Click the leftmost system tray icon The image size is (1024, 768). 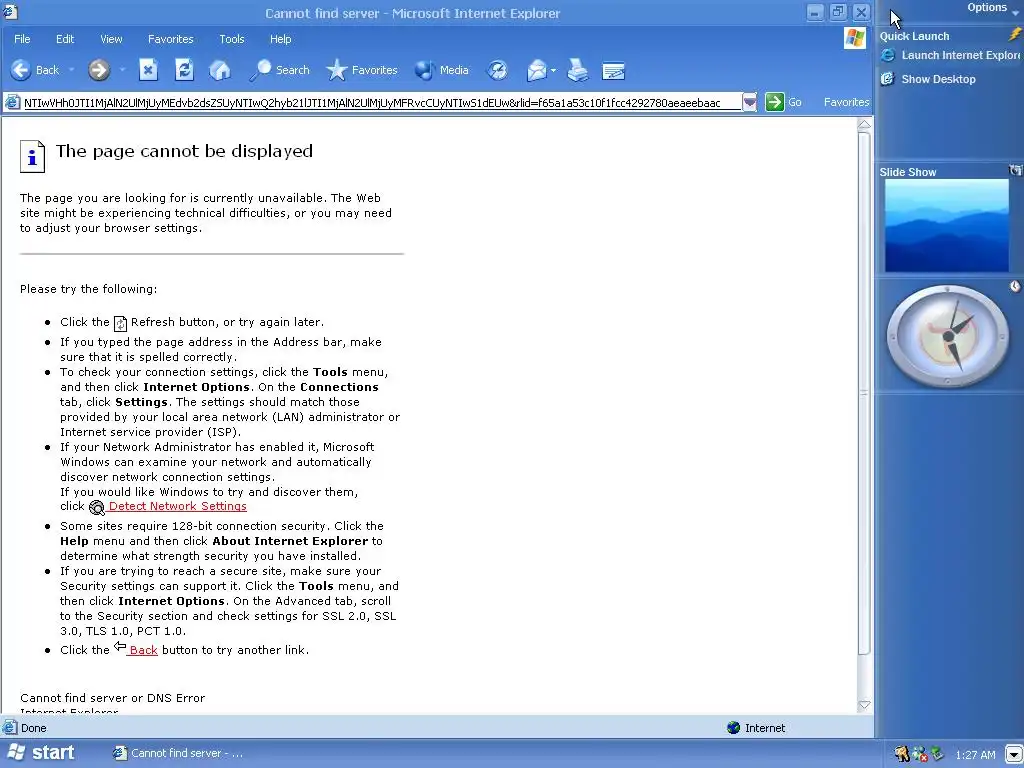[903, 754]
